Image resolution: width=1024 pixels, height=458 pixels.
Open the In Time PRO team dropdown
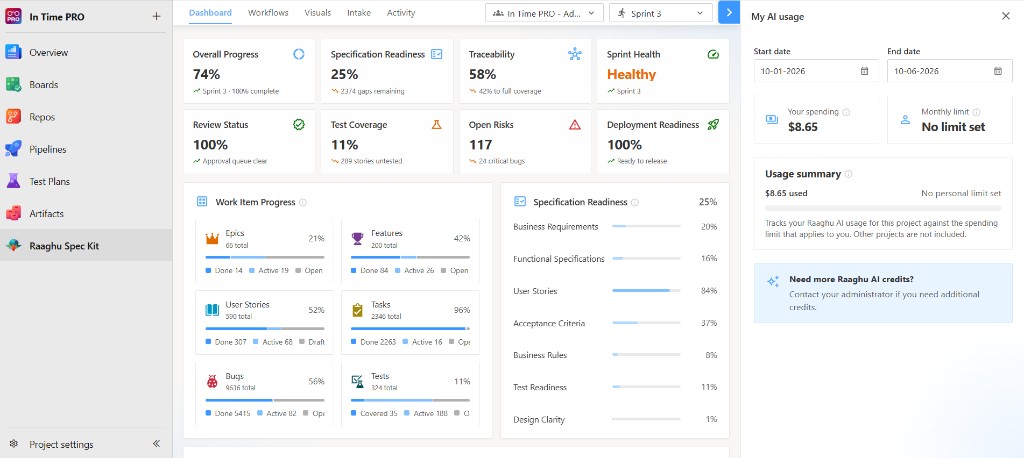click(x=545, y=12)
